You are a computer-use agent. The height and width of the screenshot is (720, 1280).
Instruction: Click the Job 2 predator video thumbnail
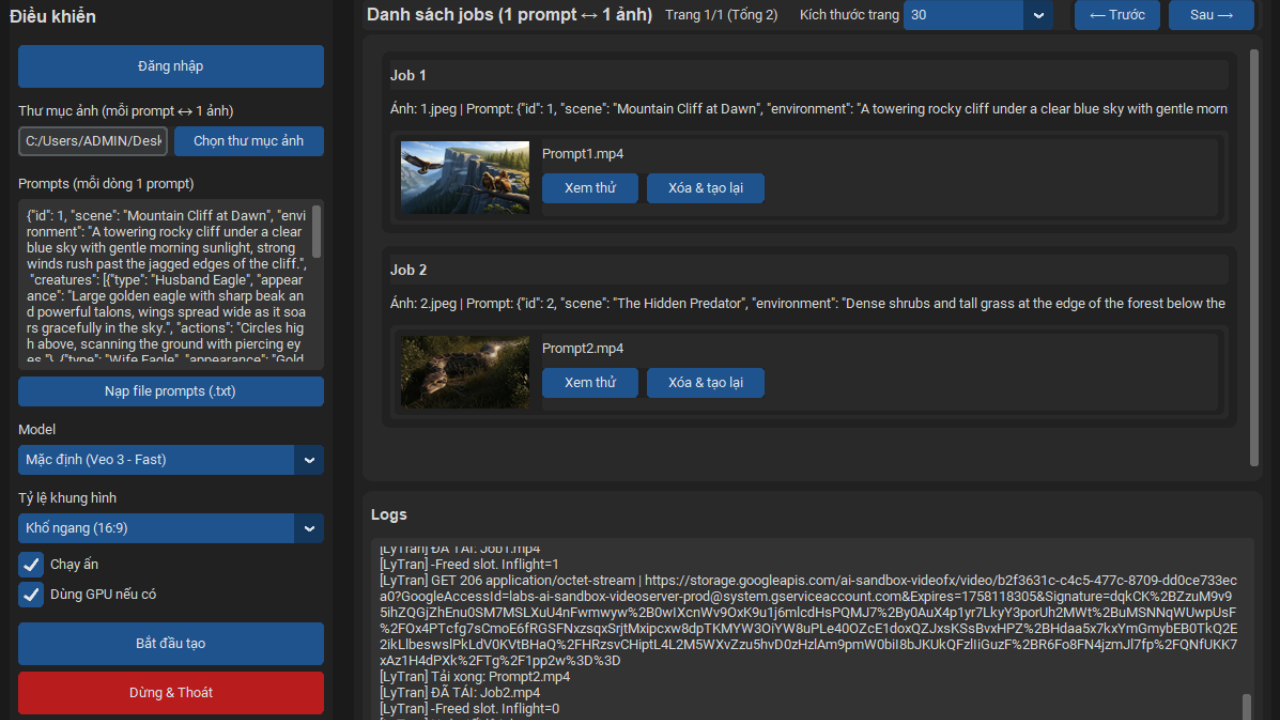point(465,372)
